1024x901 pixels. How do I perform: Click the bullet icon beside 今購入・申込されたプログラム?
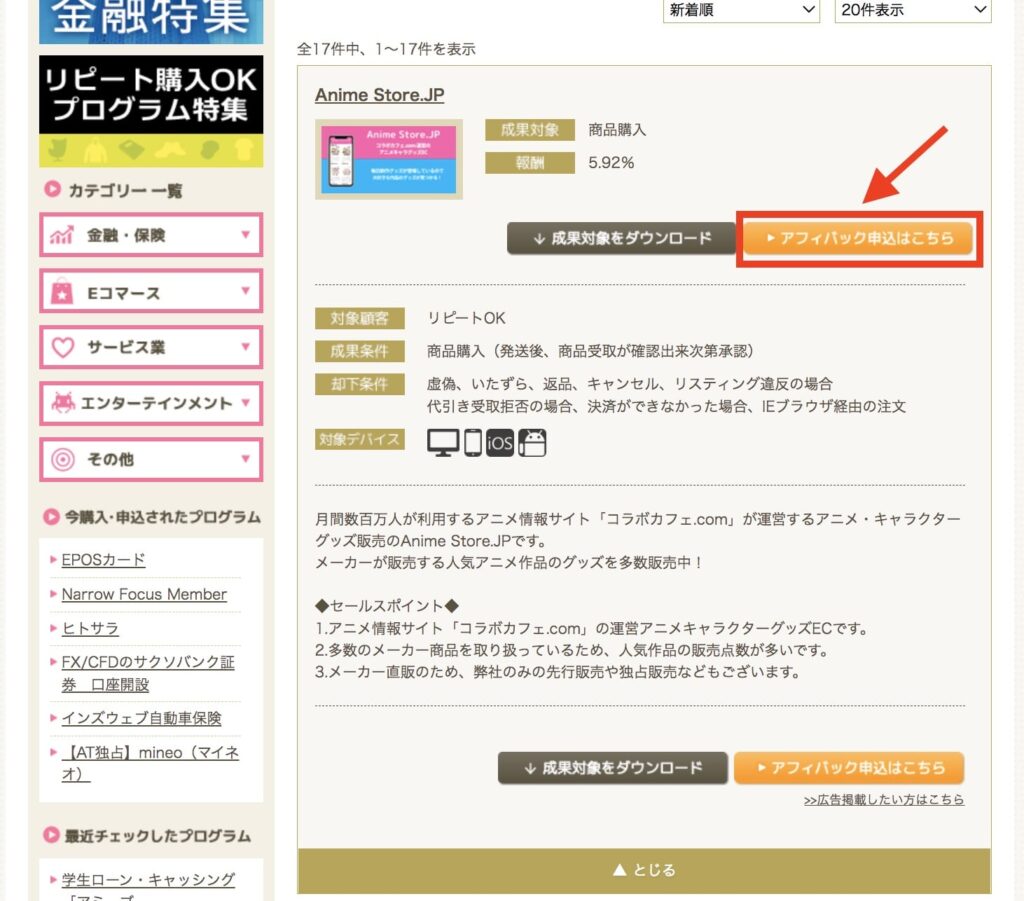click(x=51, y=516)
